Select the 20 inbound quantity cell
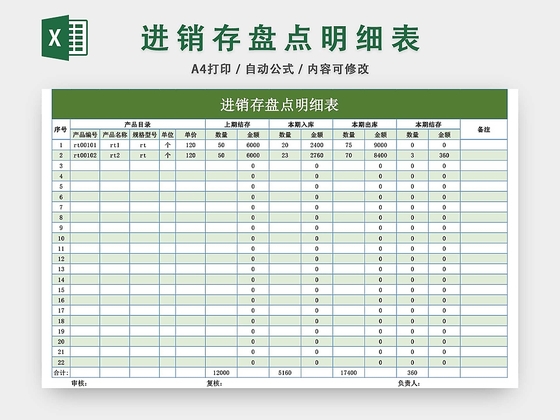 (x=285, y=145)
